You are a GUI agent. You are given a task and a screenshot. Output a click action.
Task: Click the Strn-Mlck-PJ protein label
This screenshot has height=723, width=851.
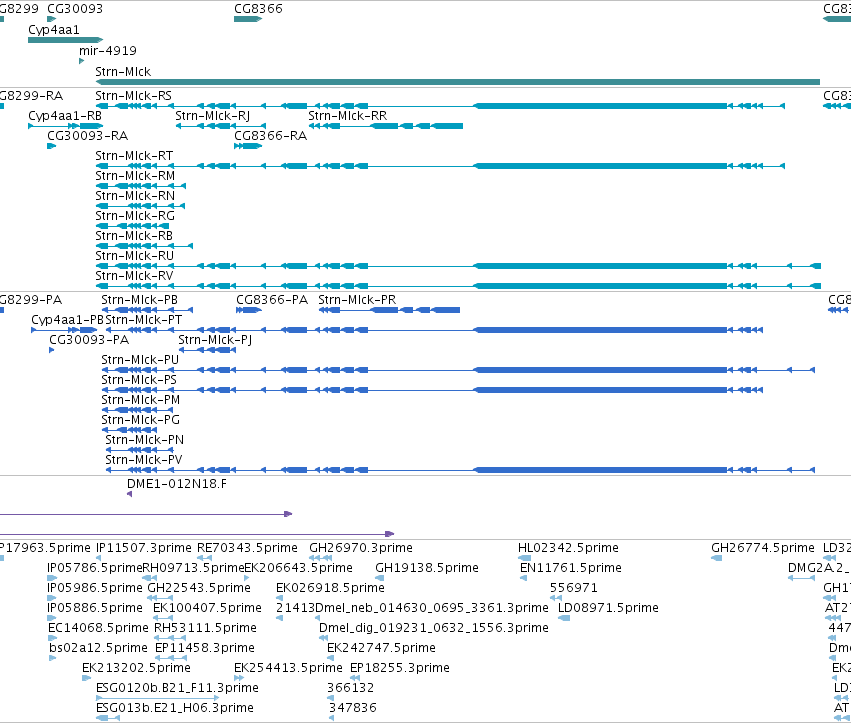(x=215, y=340)
